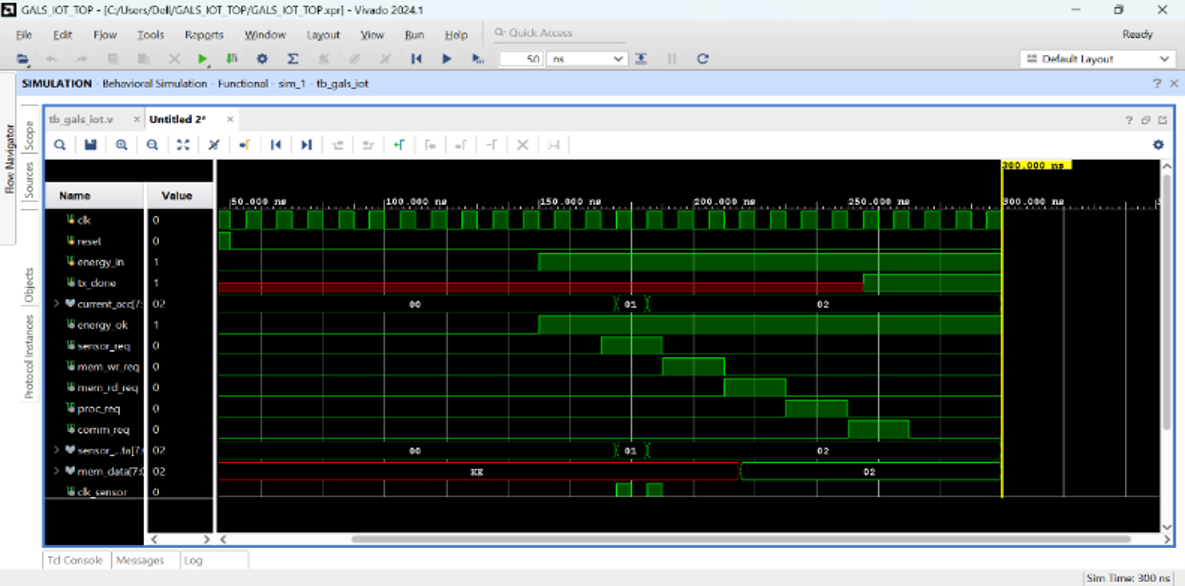This screenshot has height=586, width=1185.
Task: Zoom fit the waveform view
Action: pyautogui.click(x=183, y=144)
